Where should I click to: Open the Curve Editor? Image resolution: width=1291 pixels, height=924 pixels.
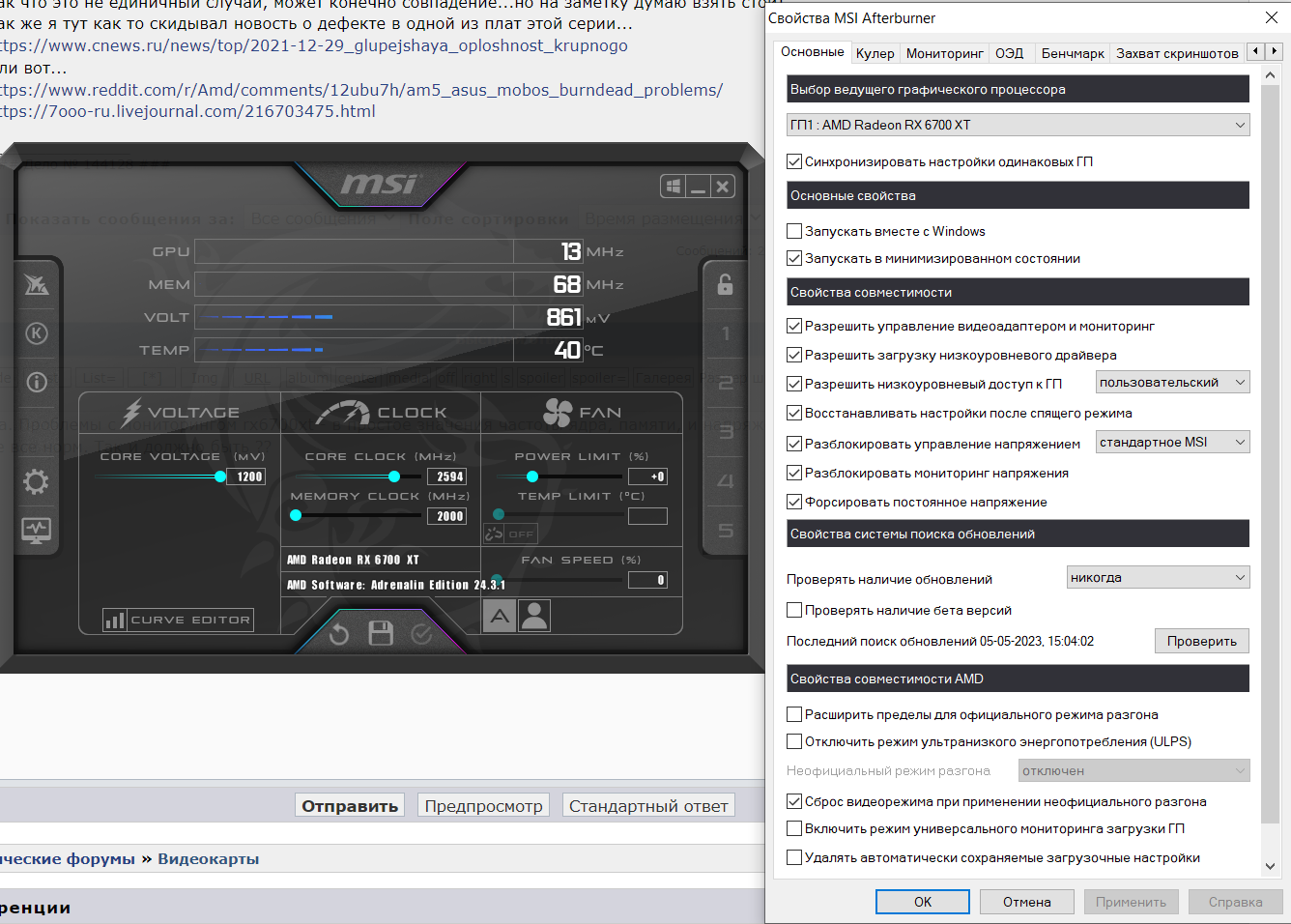179,620
